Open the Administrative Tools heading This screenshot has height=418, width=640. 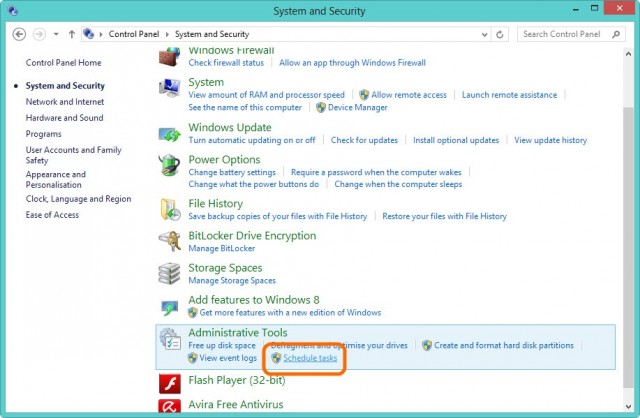(x=238, y=333)
